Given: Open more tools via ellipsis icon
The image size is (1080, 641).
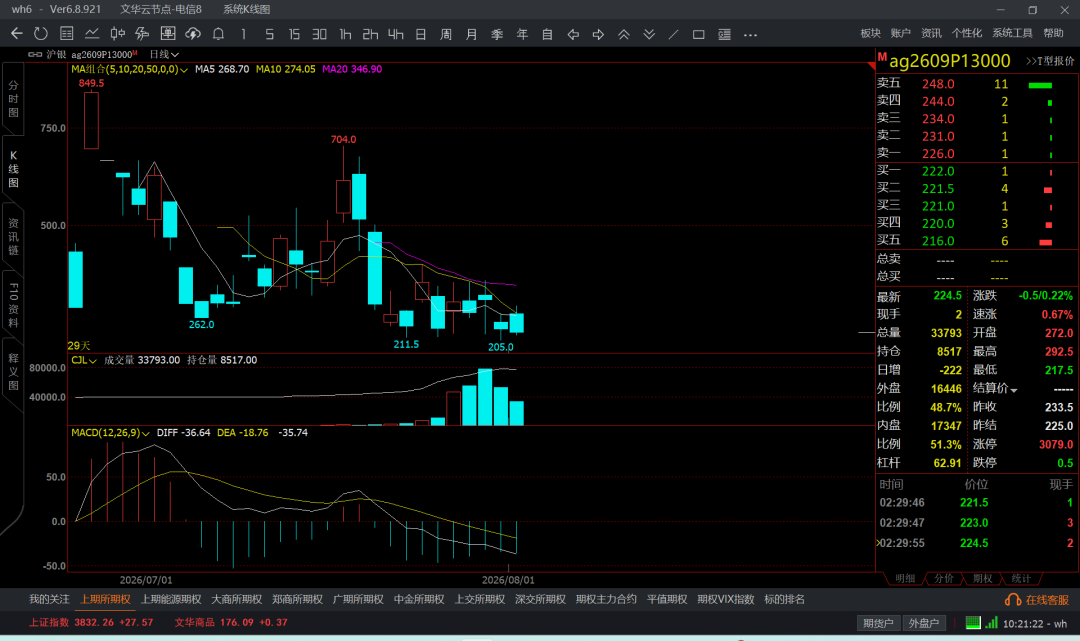Looking at the screenshot, I should click(x=750, y=34).
